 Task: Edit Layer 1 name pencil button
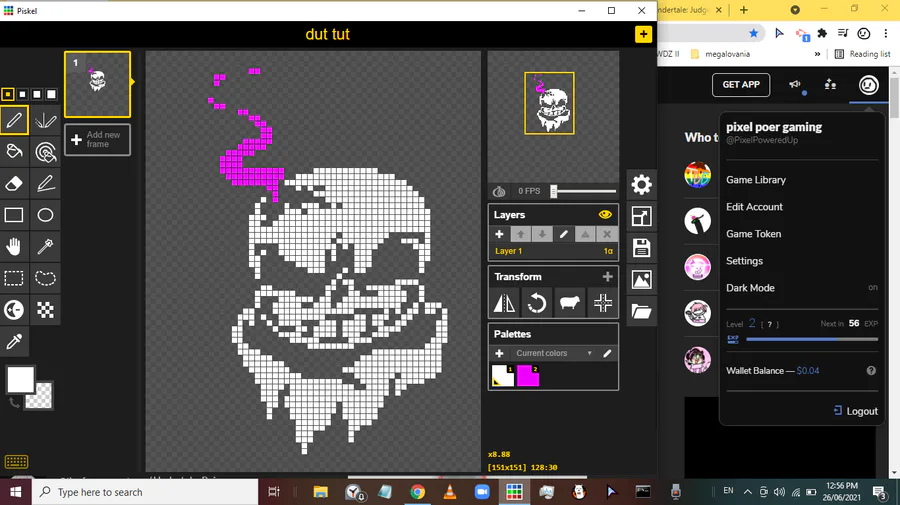pyautogui.click(x=564, y=234)
